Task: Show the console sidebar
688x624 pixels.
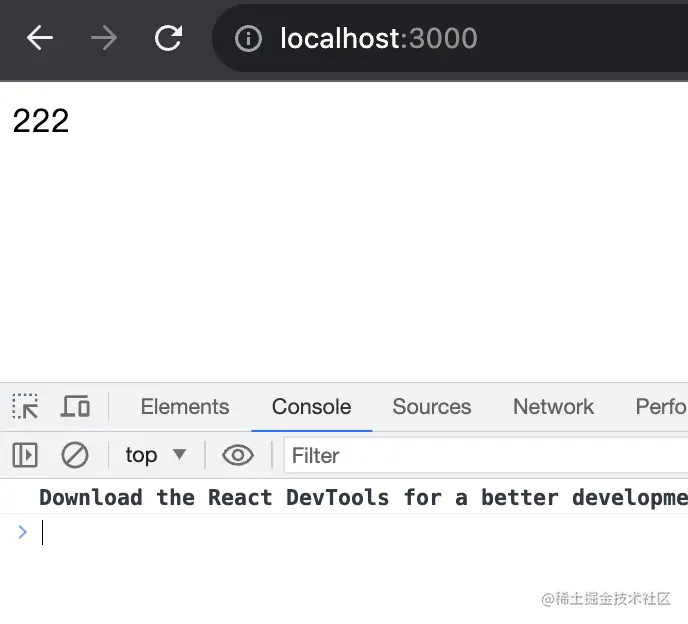Action: [25, 455]
